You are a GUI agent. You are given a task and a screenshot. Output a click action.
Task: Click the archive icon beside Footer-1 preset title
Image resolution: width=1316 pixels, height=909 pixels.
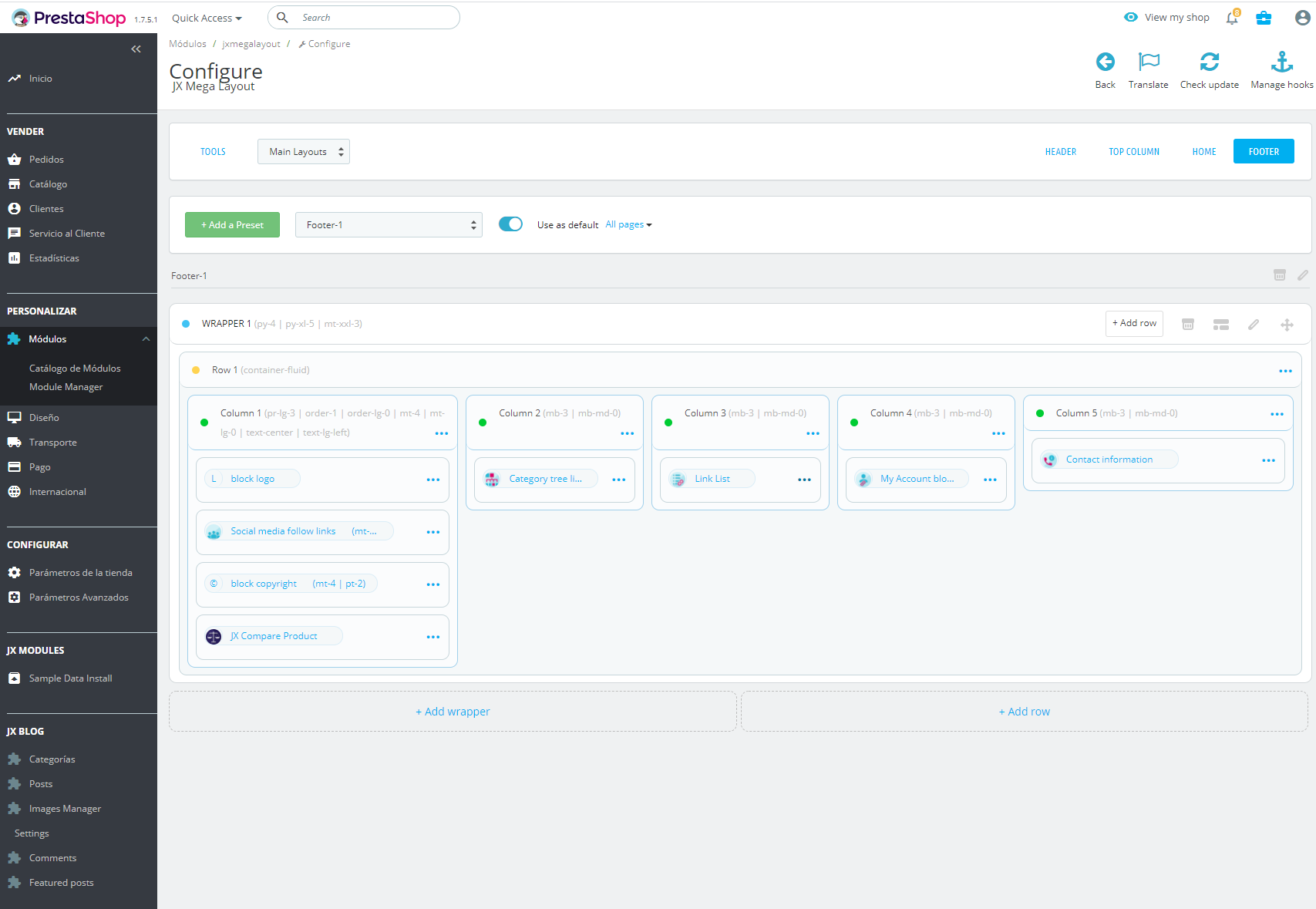(1280, 275)
